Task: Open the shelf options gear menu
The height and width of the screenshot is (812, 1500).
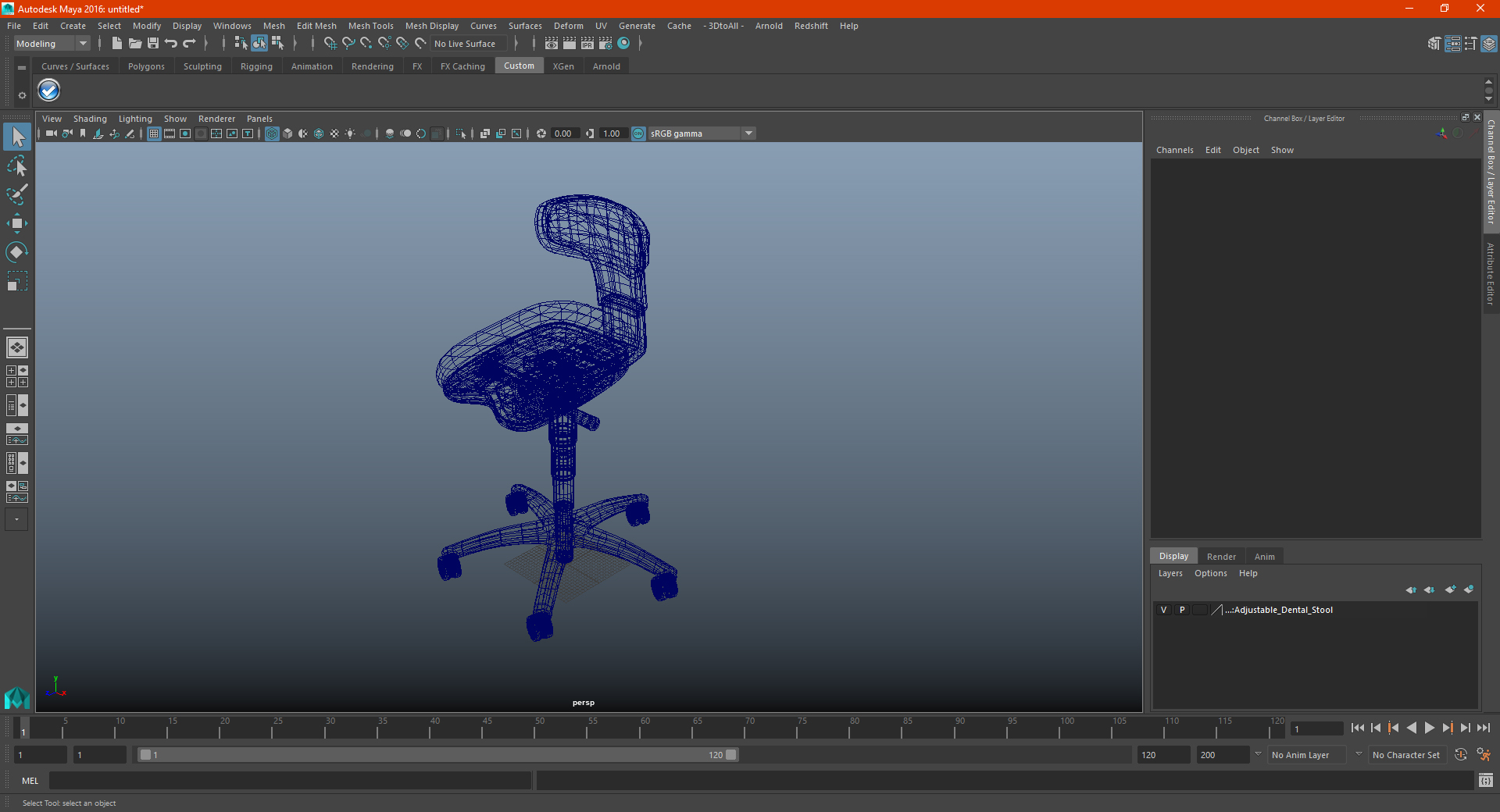Action: click(x=22, y=95)
